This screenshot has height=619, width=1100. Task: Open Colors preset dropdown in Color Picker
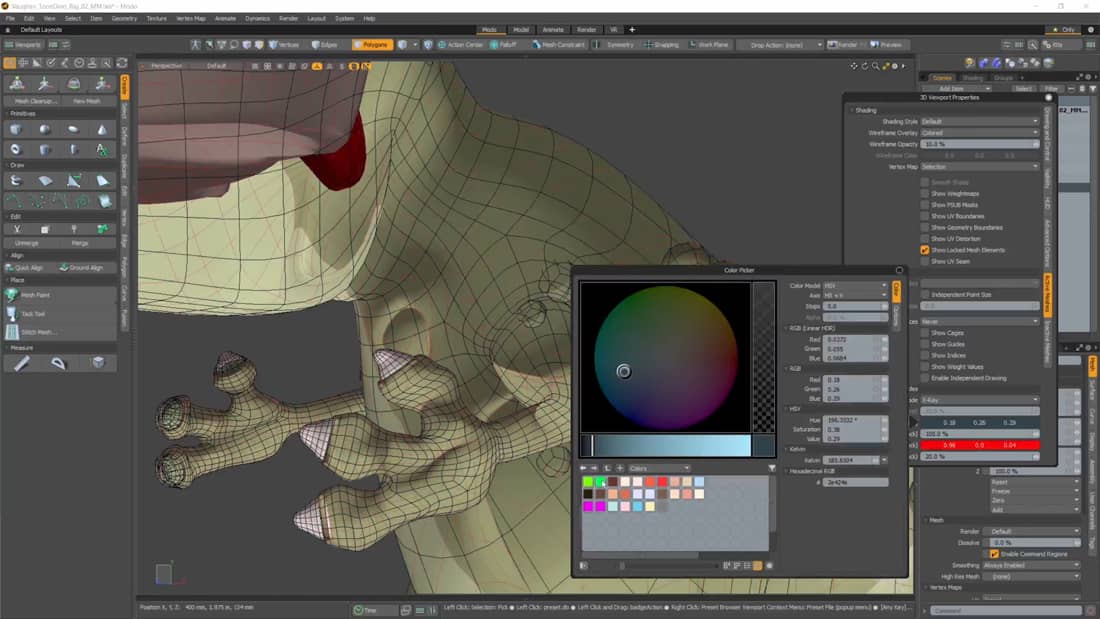click(x=659, y=468)
